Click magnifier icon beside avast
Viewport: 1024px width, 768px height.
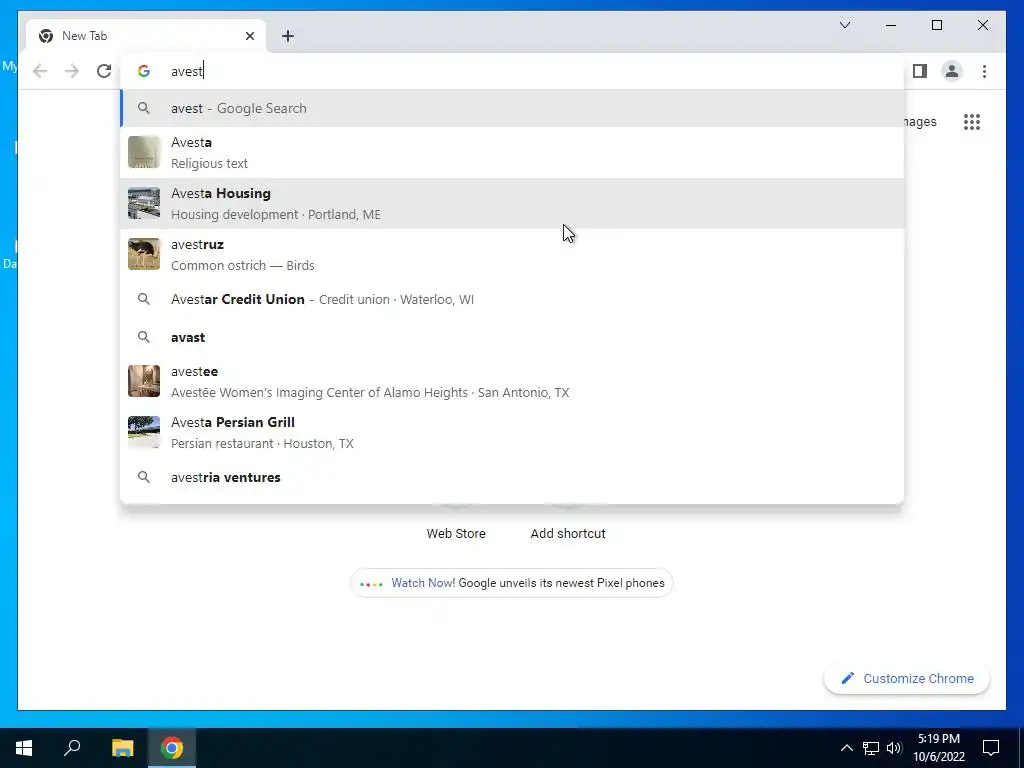click(x=144, y=337)
